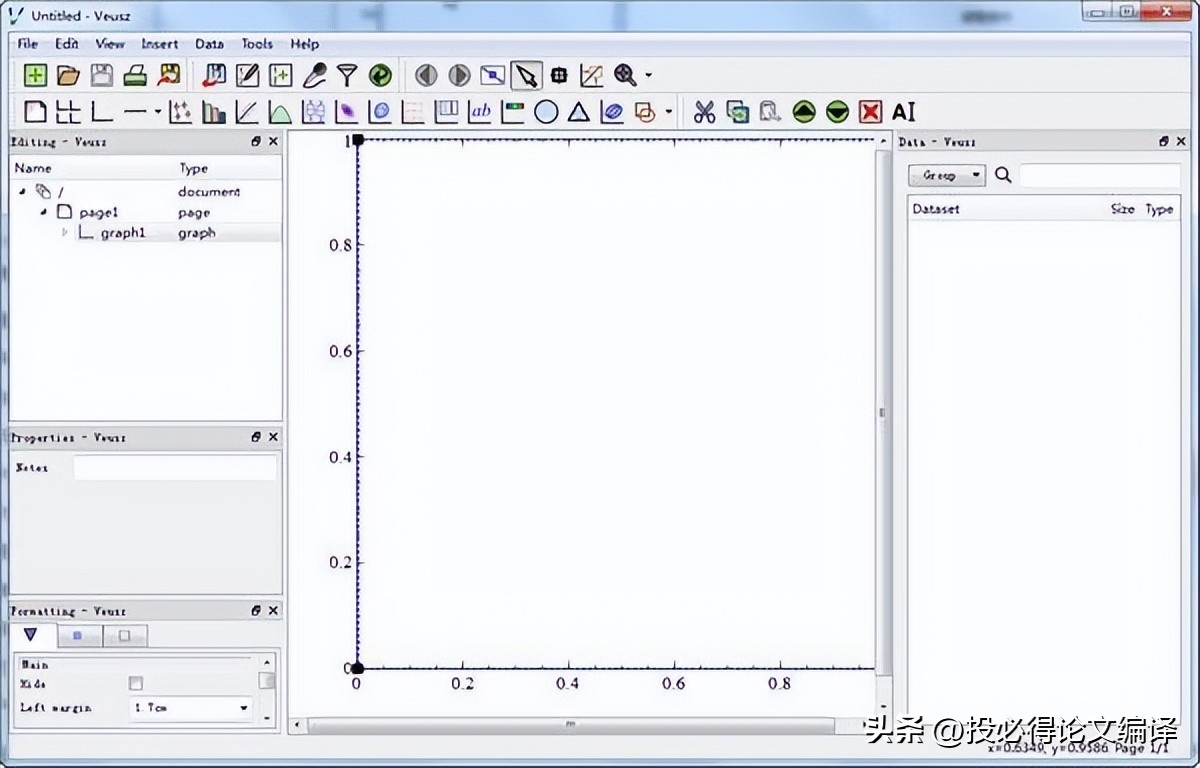Open the Help menu
The height and width of the screenshot is (768, 1200).
tap(305, 44)
